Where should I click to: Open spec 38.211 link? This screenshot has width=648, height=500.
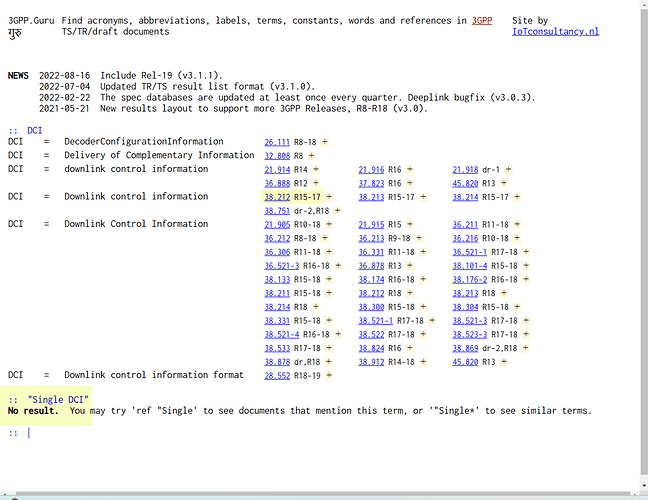[277, 293]
